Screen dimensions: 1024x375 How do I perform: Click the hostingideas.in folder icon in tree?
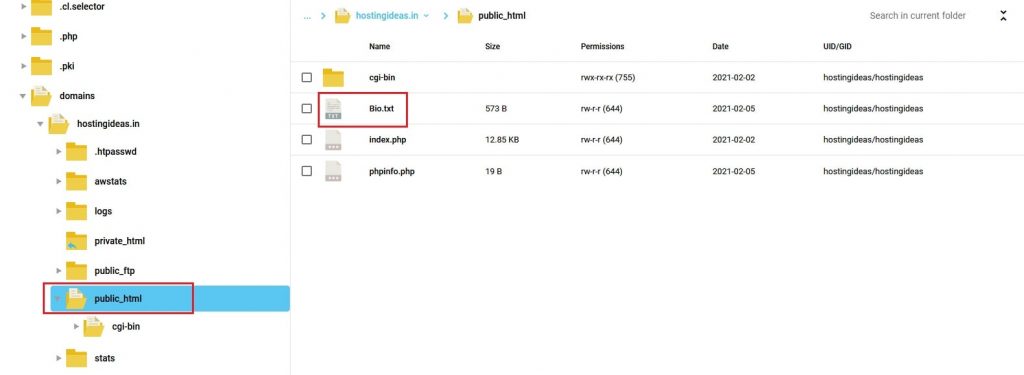click(59, 123)
